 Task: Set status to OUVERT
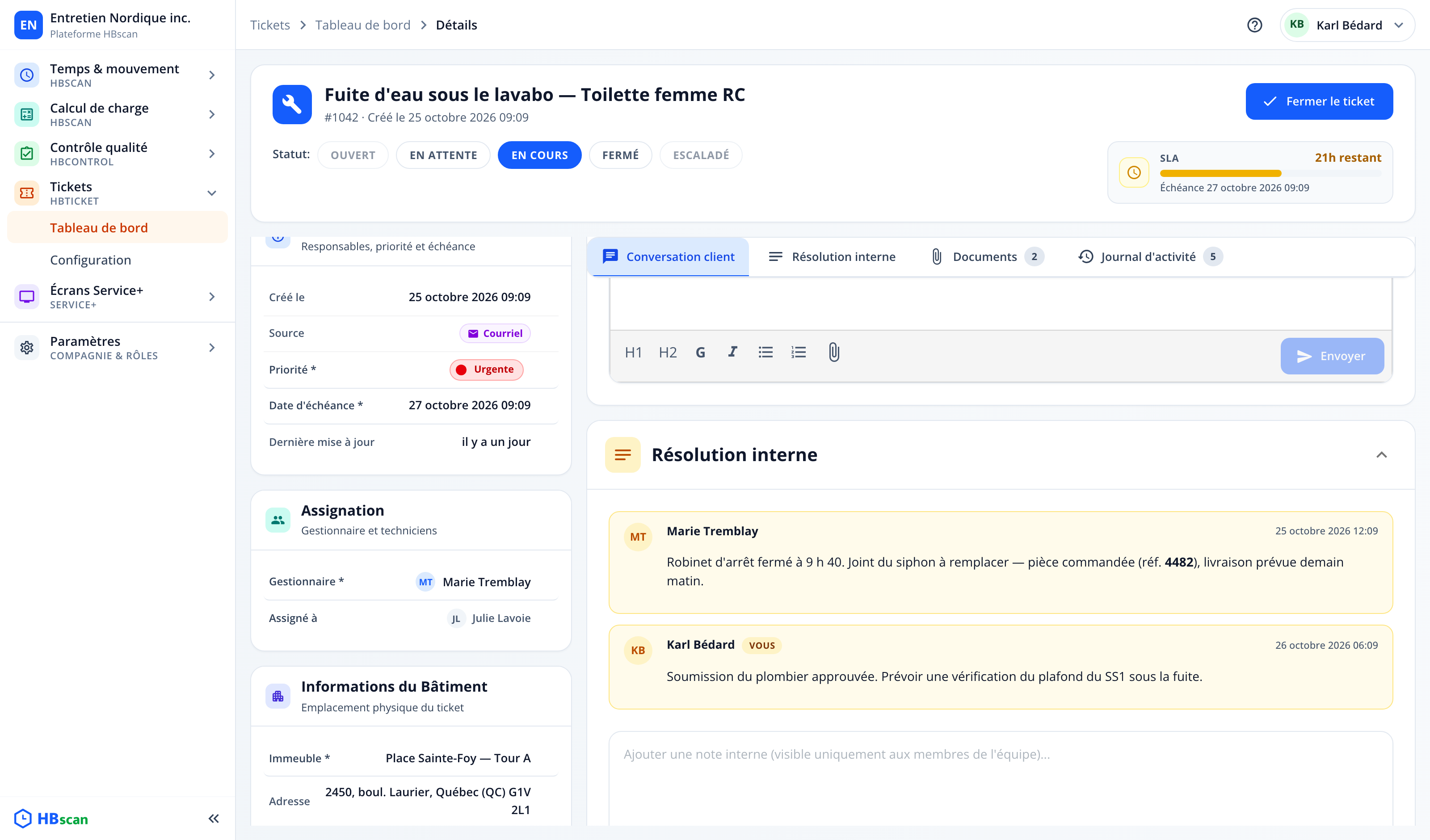[x=353, y=155]
